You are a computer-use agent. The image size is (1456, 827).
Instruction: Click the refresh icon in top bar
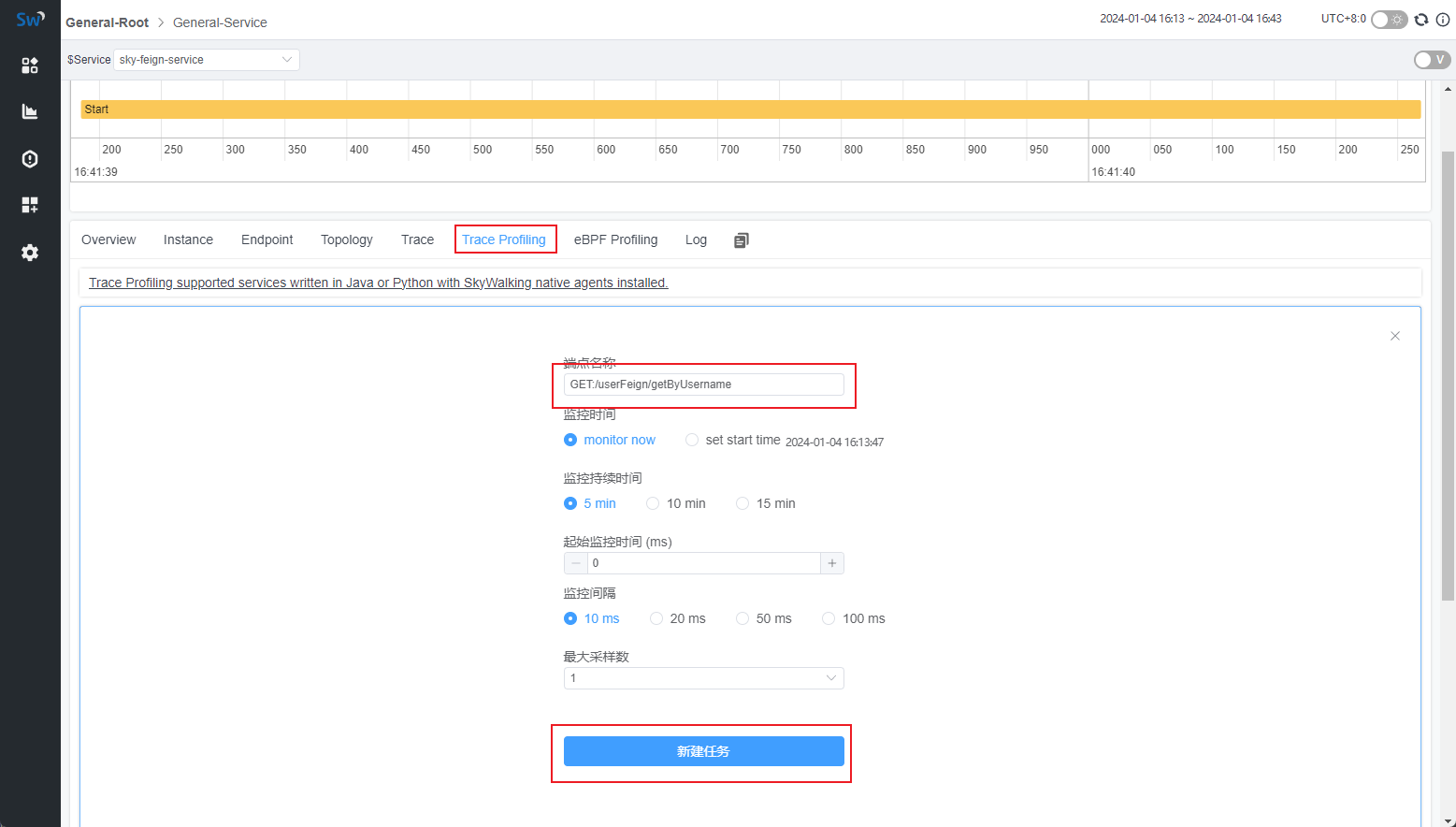click(x=1421, y=20)
